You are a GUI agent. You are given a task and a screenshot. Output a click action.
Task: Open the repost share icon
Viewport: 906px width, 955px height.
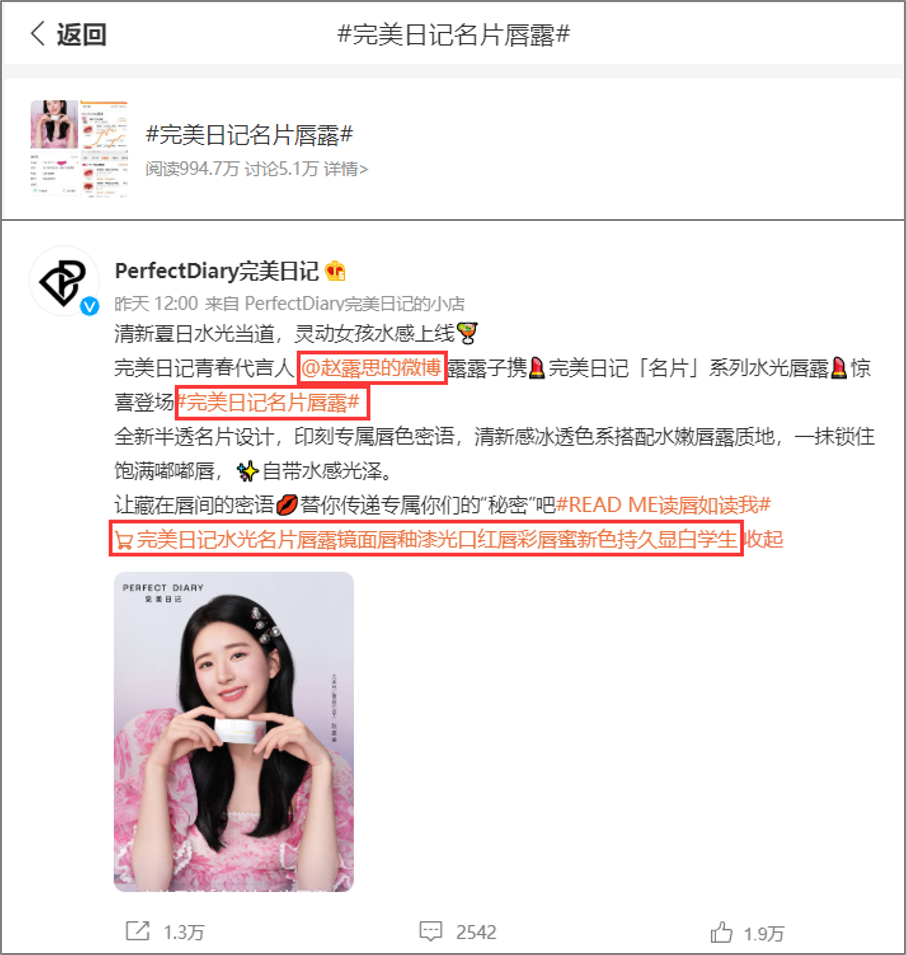click(138, 931)
